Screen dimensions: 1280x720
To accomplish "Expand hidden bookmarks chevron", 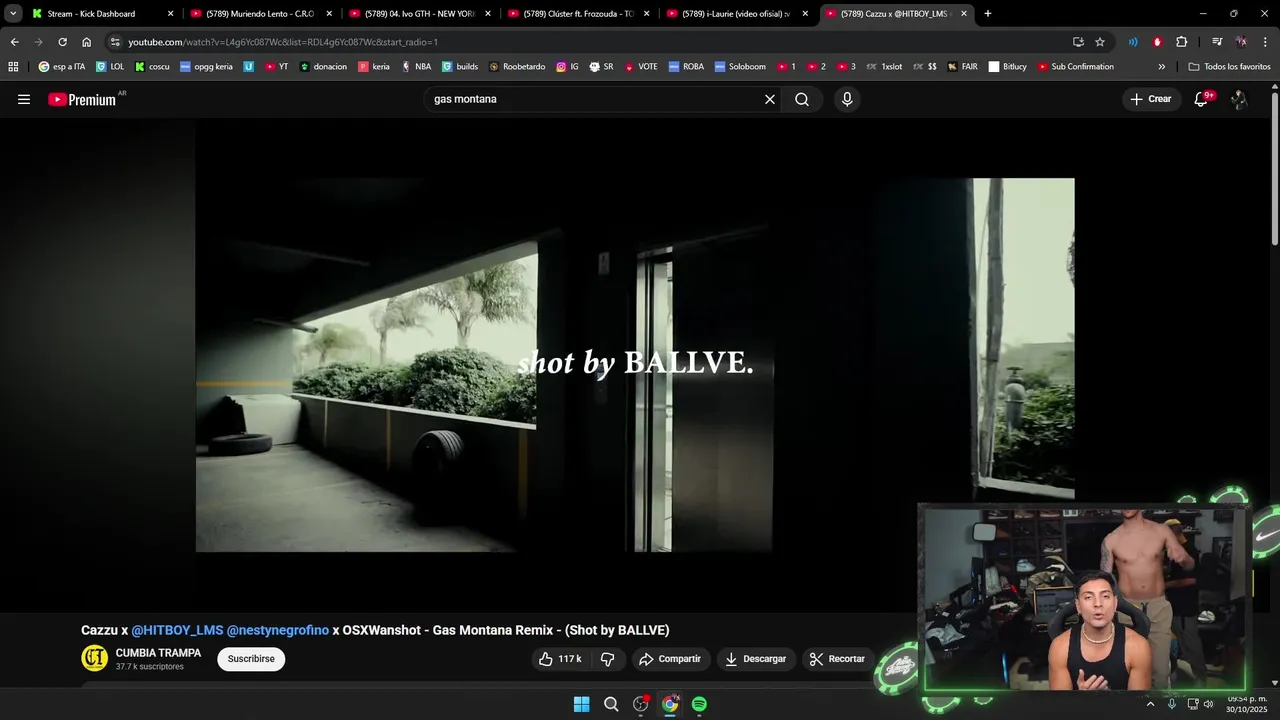I will (x=1161, y=67).
